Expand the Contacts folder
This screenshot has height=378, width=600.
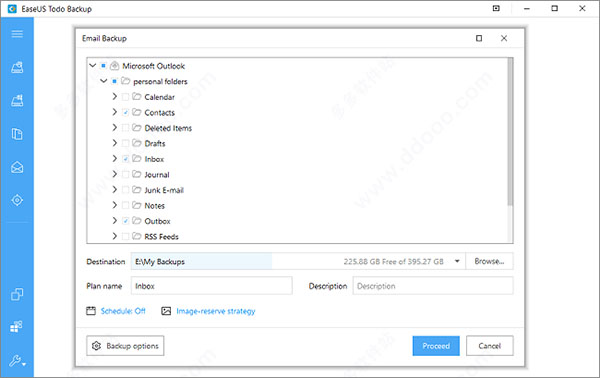(114, 112)
